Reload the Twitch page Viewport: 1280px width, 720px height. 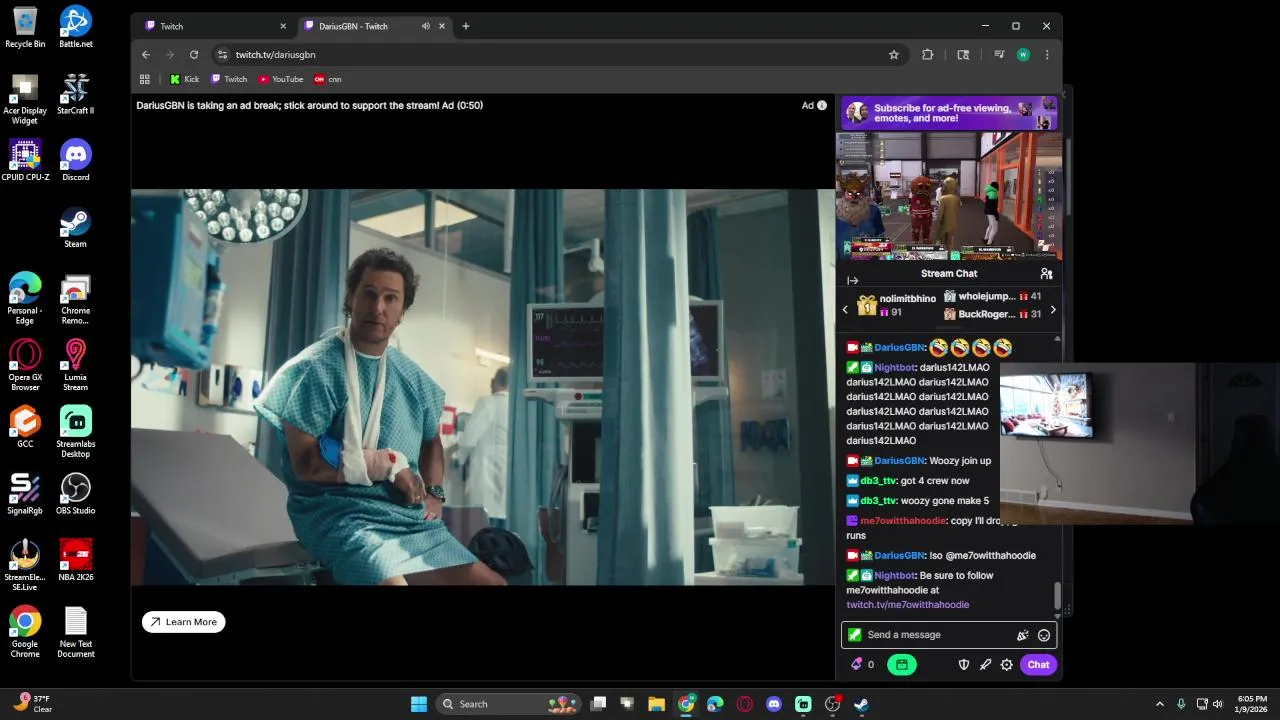pos(194,55)
